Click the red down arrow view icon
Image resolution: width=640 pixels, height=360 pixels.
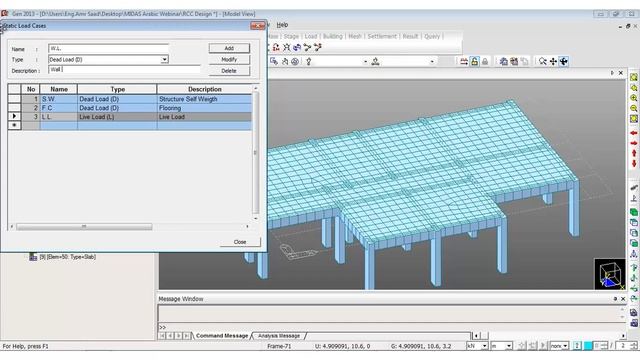(634, 164)
